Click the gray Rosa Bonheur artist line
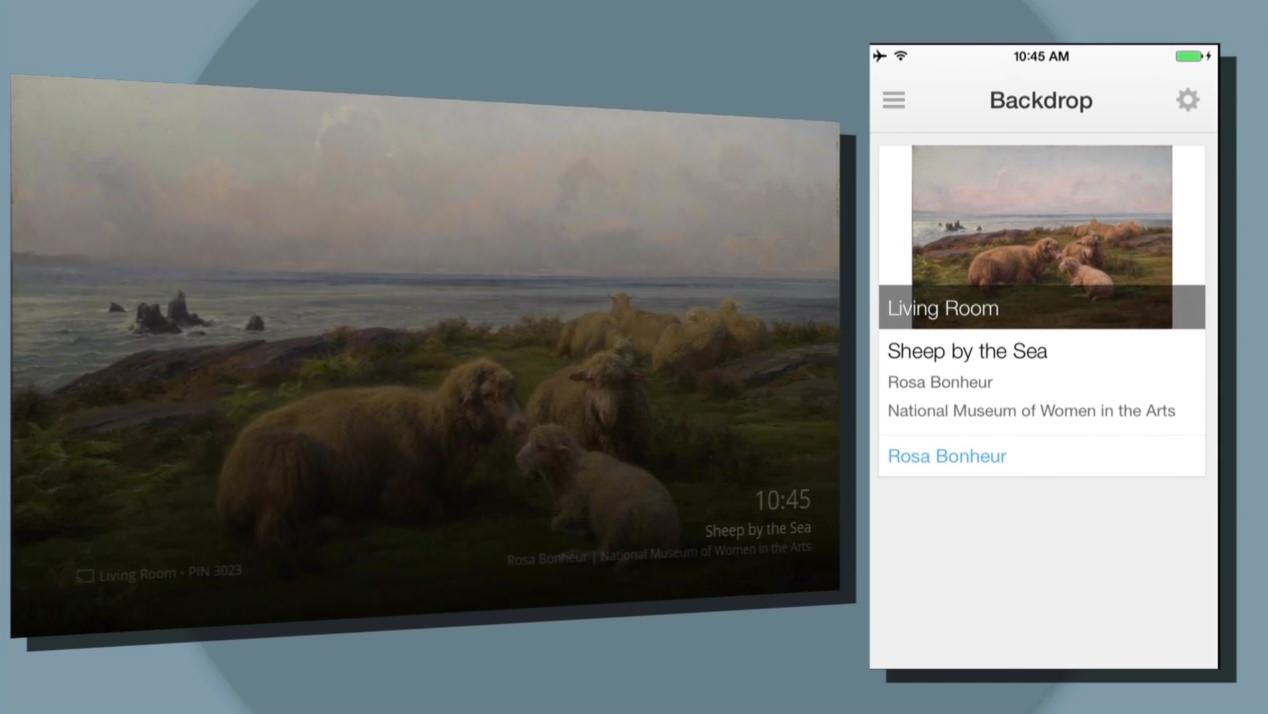Viewport: 1268px width, 714px height. coord(940,382)
